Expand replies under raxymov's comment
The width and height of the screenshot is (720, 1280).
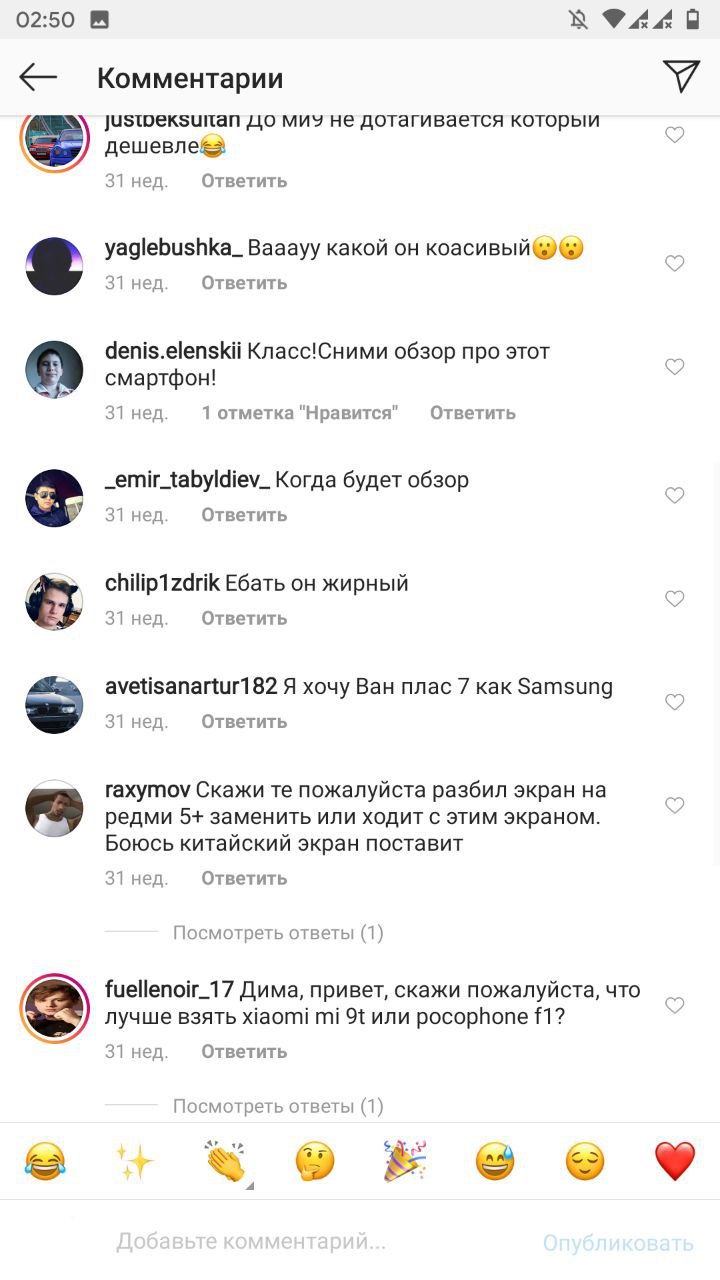pos(278,933)
